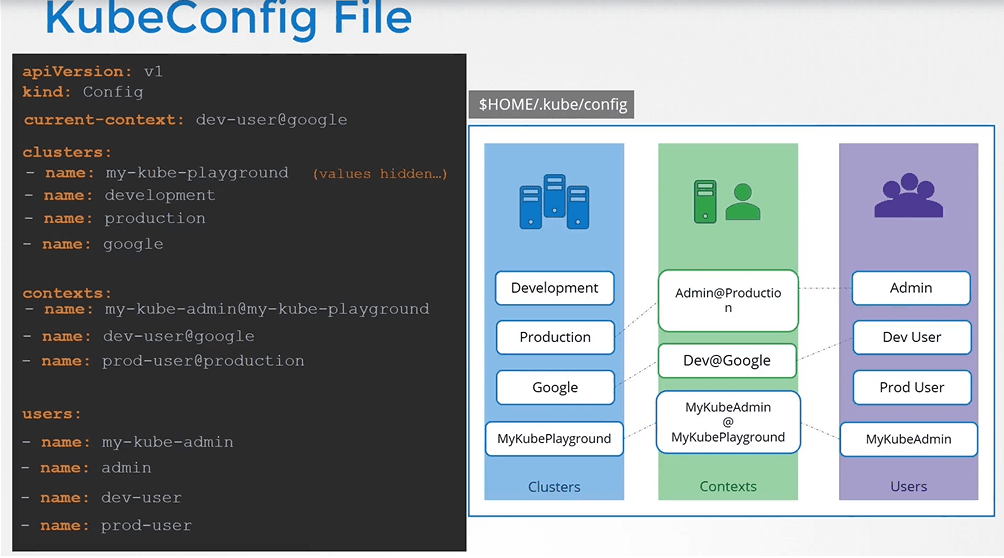The height and width of the screenshot is (558, 1004).
Task: Click the blue server cluster icon
Action: click(x=555, y=202)
